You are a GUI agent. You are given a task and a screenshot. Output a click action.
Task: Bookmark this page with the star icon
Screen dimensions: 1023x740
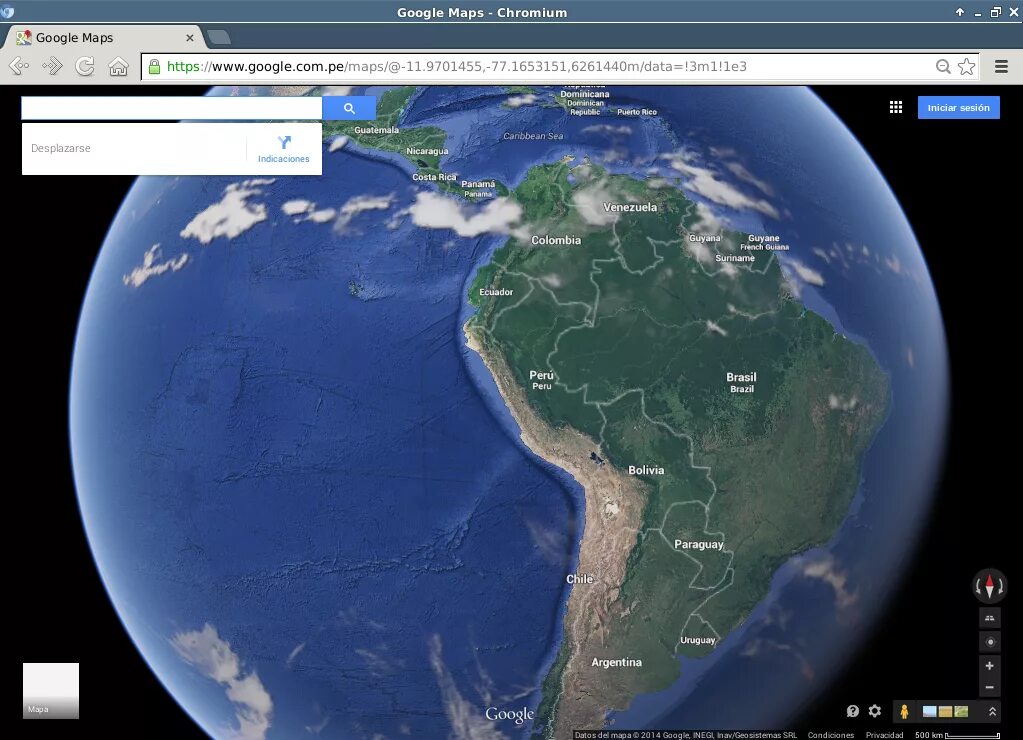[x=966, y=66]
